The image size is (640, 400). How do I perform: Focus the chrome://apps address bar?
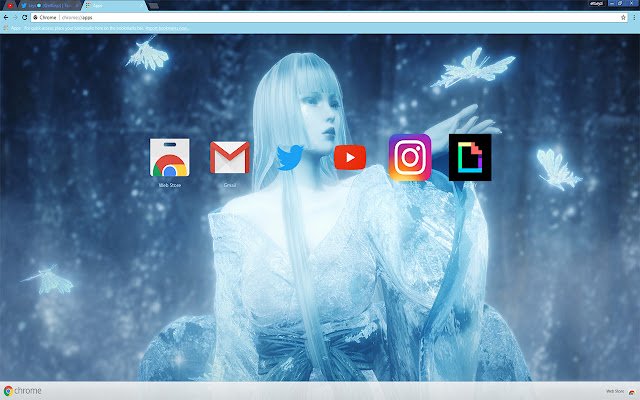coord(327,18)
